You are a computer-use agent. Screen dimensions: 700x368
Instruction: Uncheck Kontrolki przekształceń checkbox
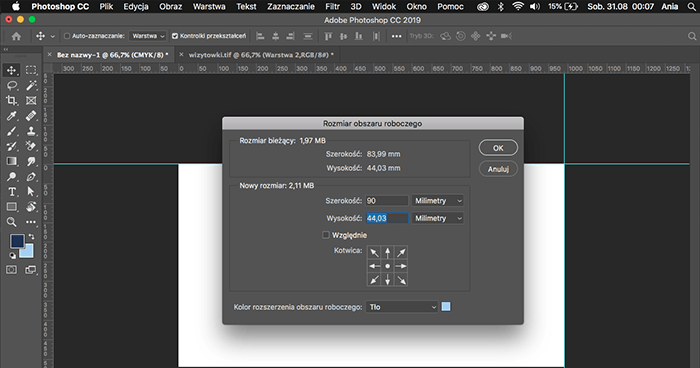point(175,36)
